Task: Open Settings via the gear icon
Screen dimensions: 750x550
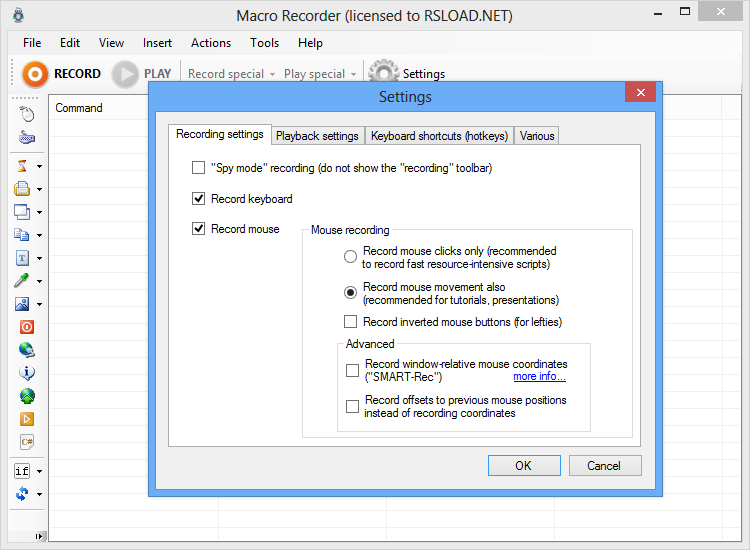Action: coord(383,72)
